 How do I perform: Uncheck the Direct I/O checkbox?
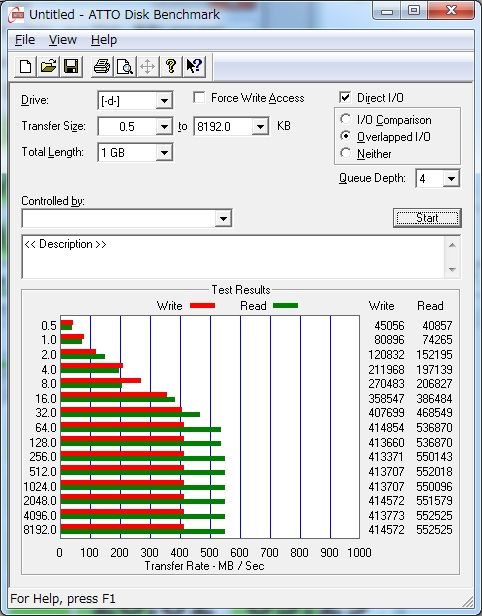click(x=345, y=97)
